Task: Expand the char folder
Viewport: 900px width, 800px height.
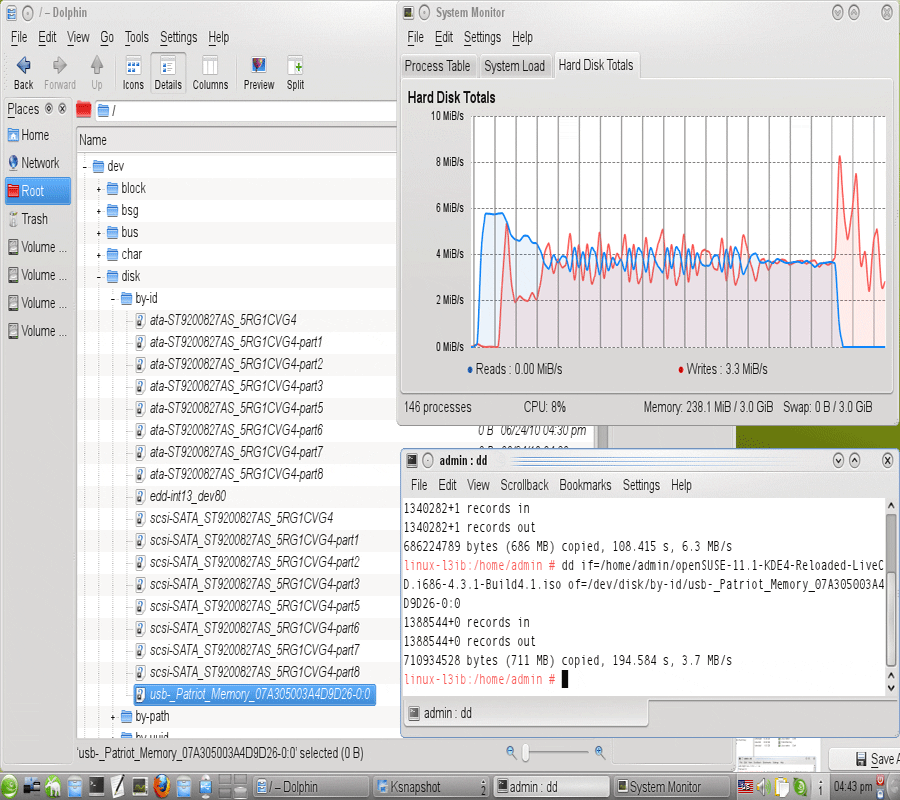Action: pyautogui.click(x=99, y=255)
